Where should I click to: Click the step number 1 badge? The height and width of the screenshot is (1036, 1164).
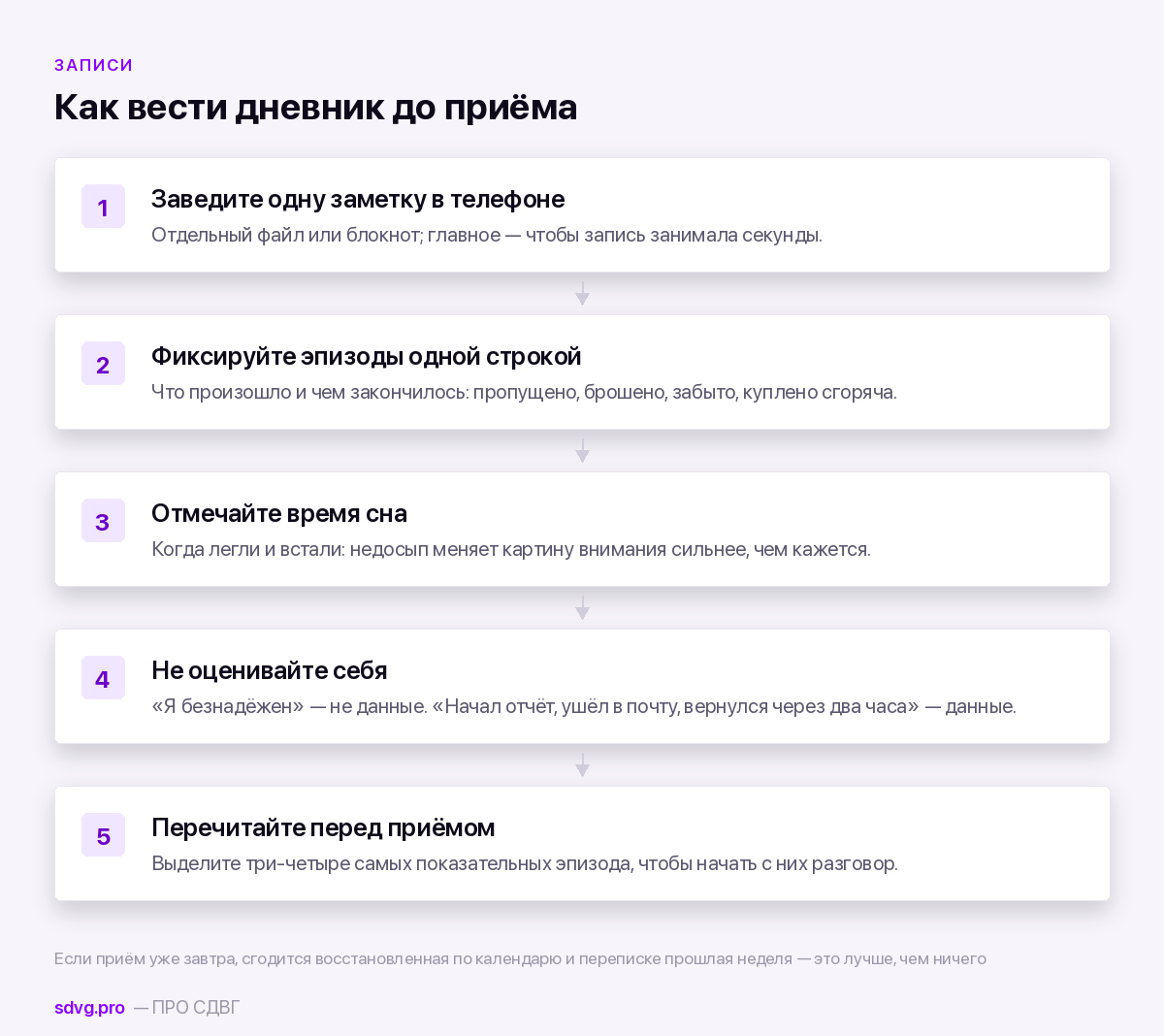[103, 207]
